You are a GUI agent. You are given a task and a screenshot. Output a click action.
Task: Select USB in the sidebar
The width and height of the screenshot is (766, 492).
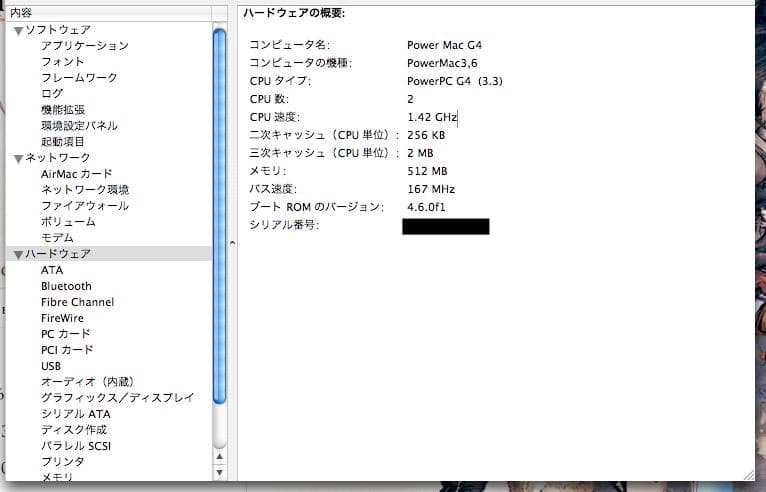(51, 366)
